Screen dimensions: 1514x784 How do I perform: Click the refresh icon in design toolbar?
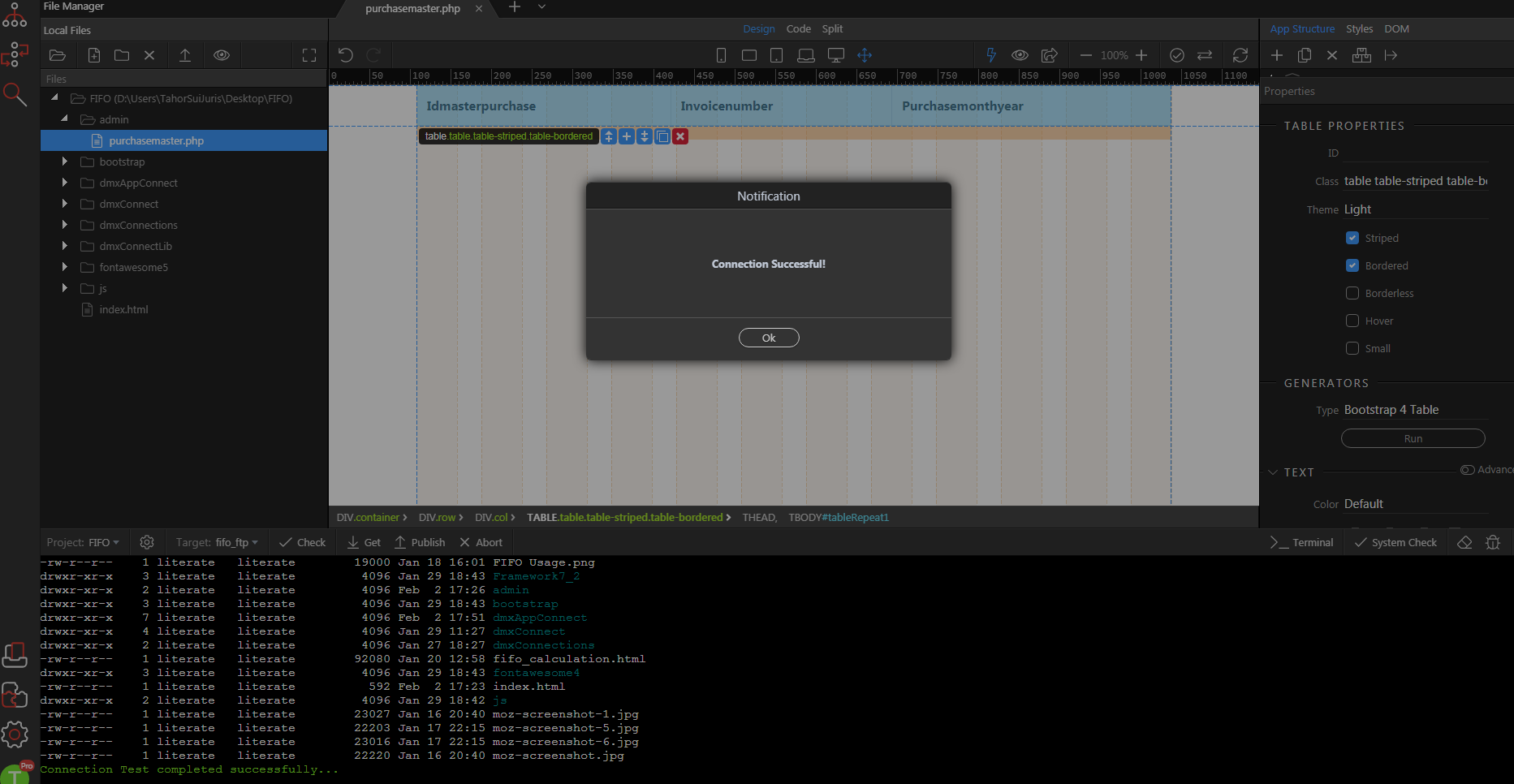1240,55
